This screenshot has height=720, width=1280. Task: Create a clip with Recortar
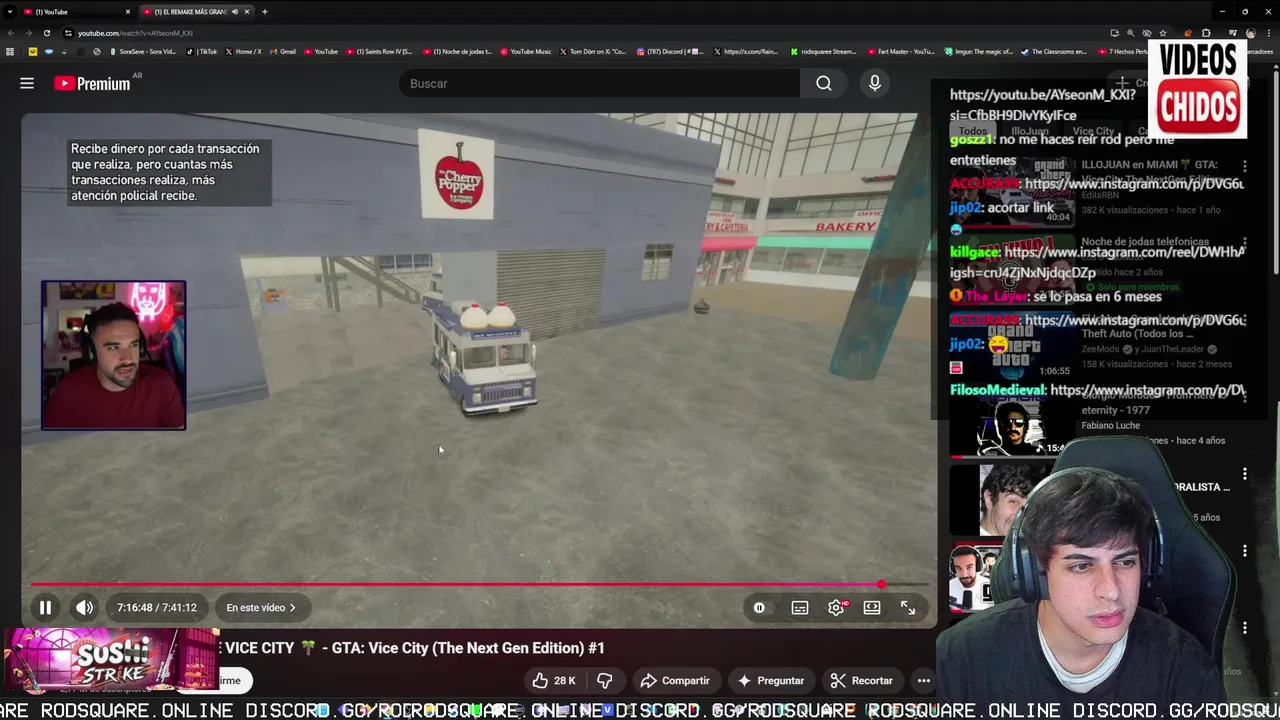pos(862,680)
